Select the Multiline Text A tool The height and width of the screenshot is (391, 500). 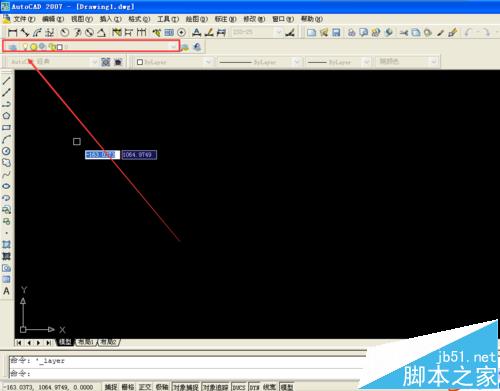point(6,291)
